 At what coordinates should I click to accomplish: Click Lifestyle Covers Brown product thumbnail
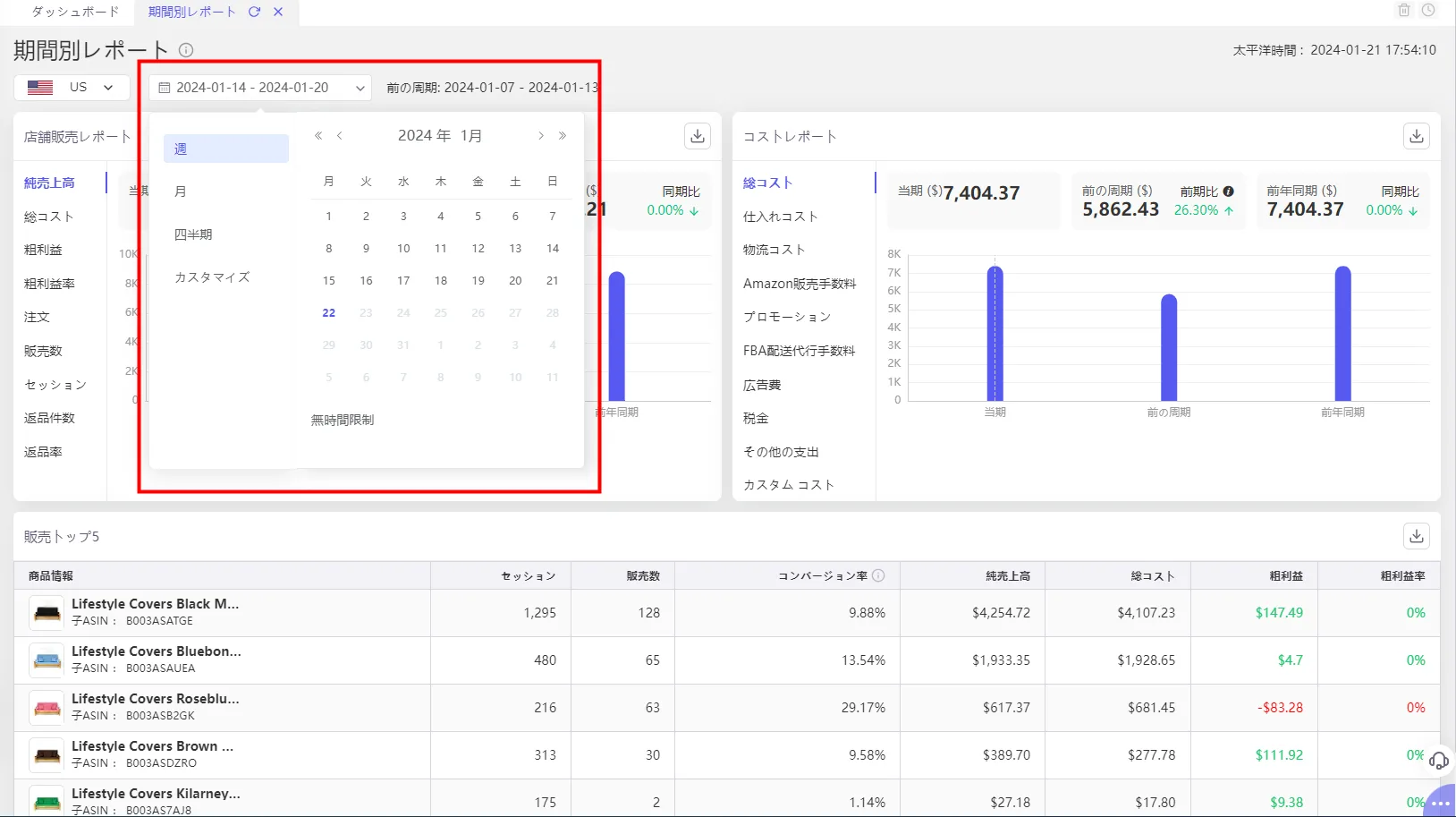(47, 755)
